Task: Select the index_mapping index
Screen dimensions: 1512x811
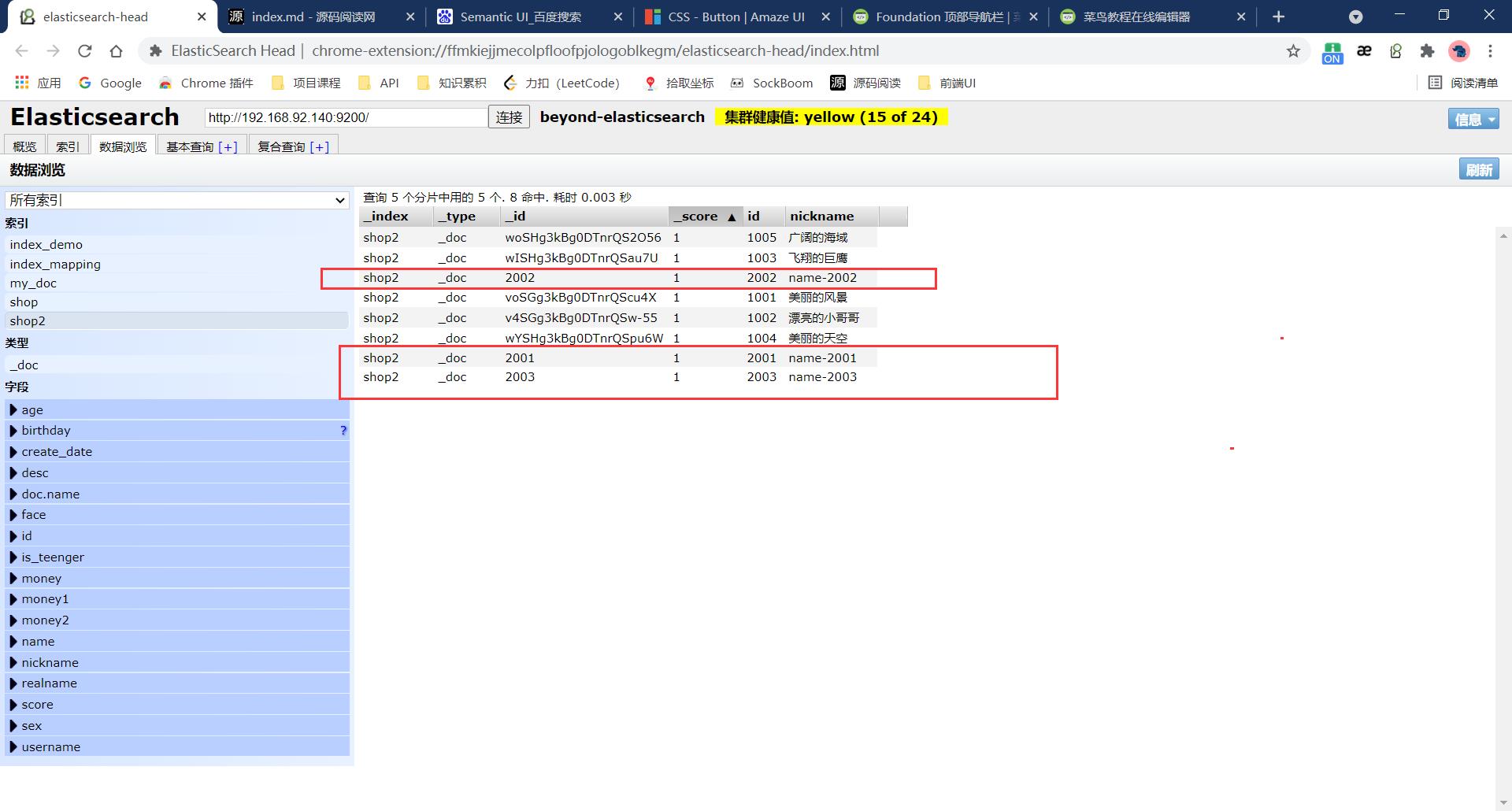Action: point(176,265)
